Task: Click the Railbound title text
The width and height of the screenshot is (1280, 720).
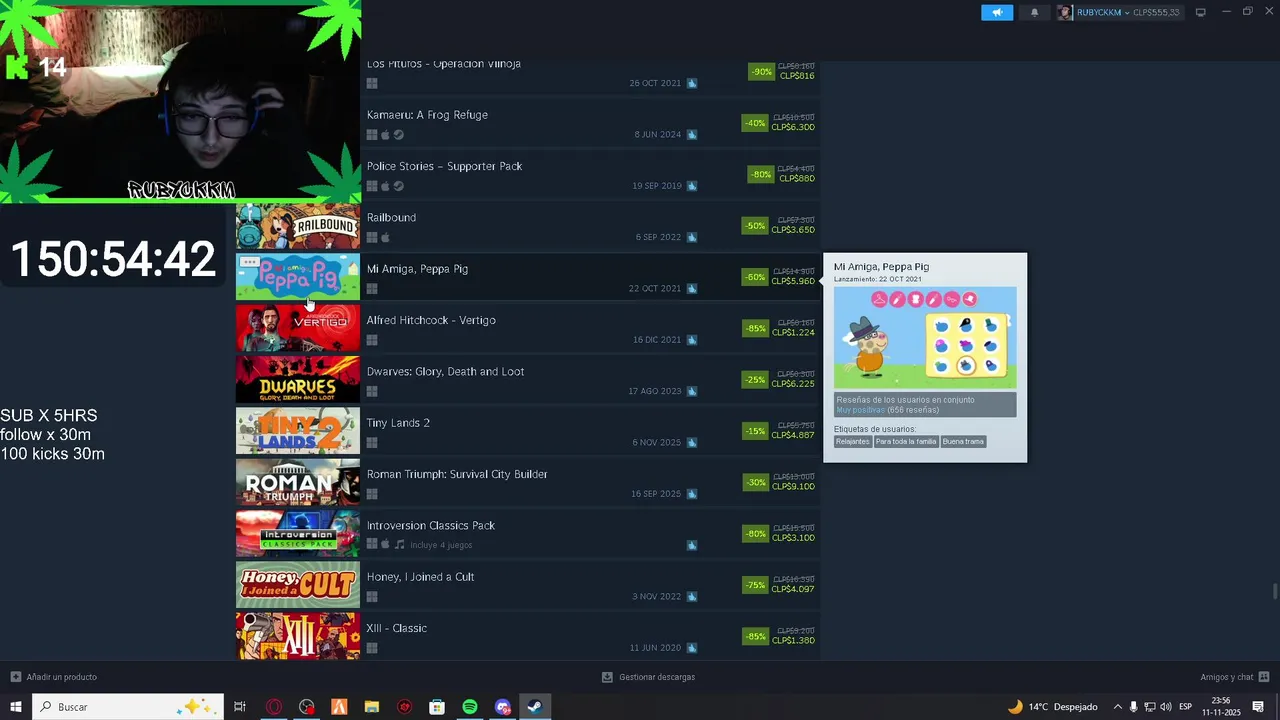Action: point(391,217)
